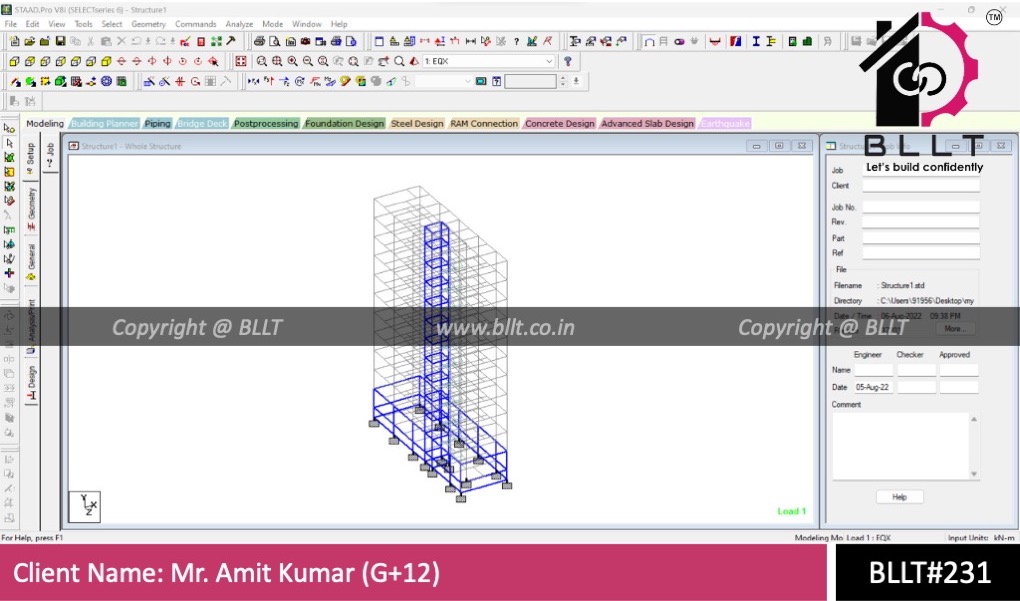Open the File menu

pos(10,24)
